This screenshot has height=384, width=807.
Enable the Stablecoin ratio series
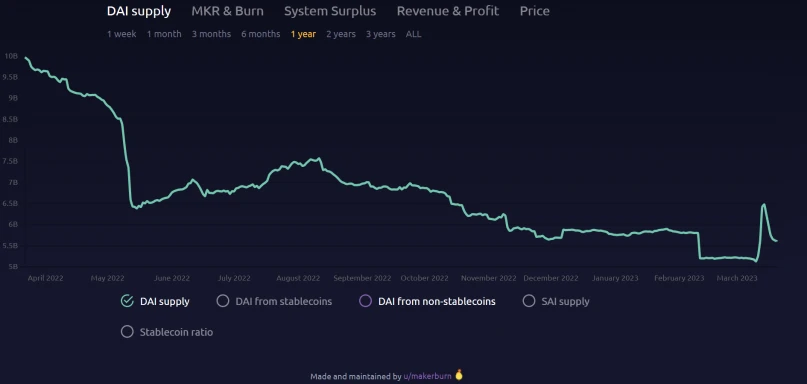pyautogui.click(x=127, y=332)
